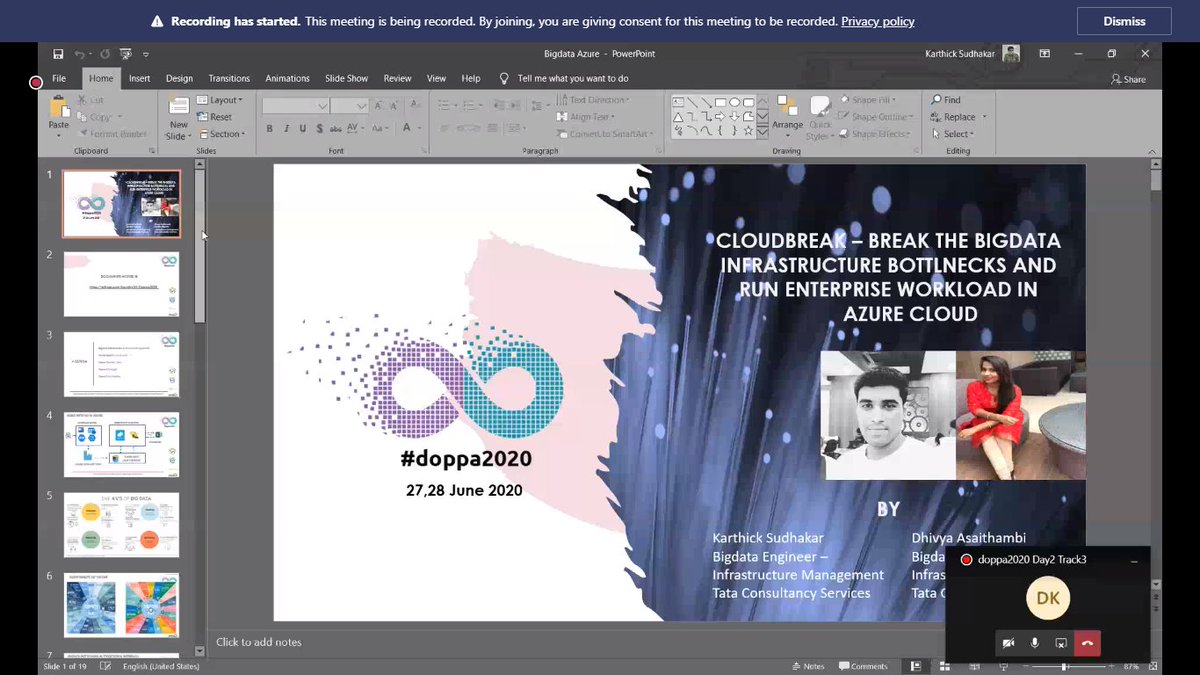Open the font name combo box
Screen dimensions: 1200x675
pyautogui.click(x=295, y=105)
